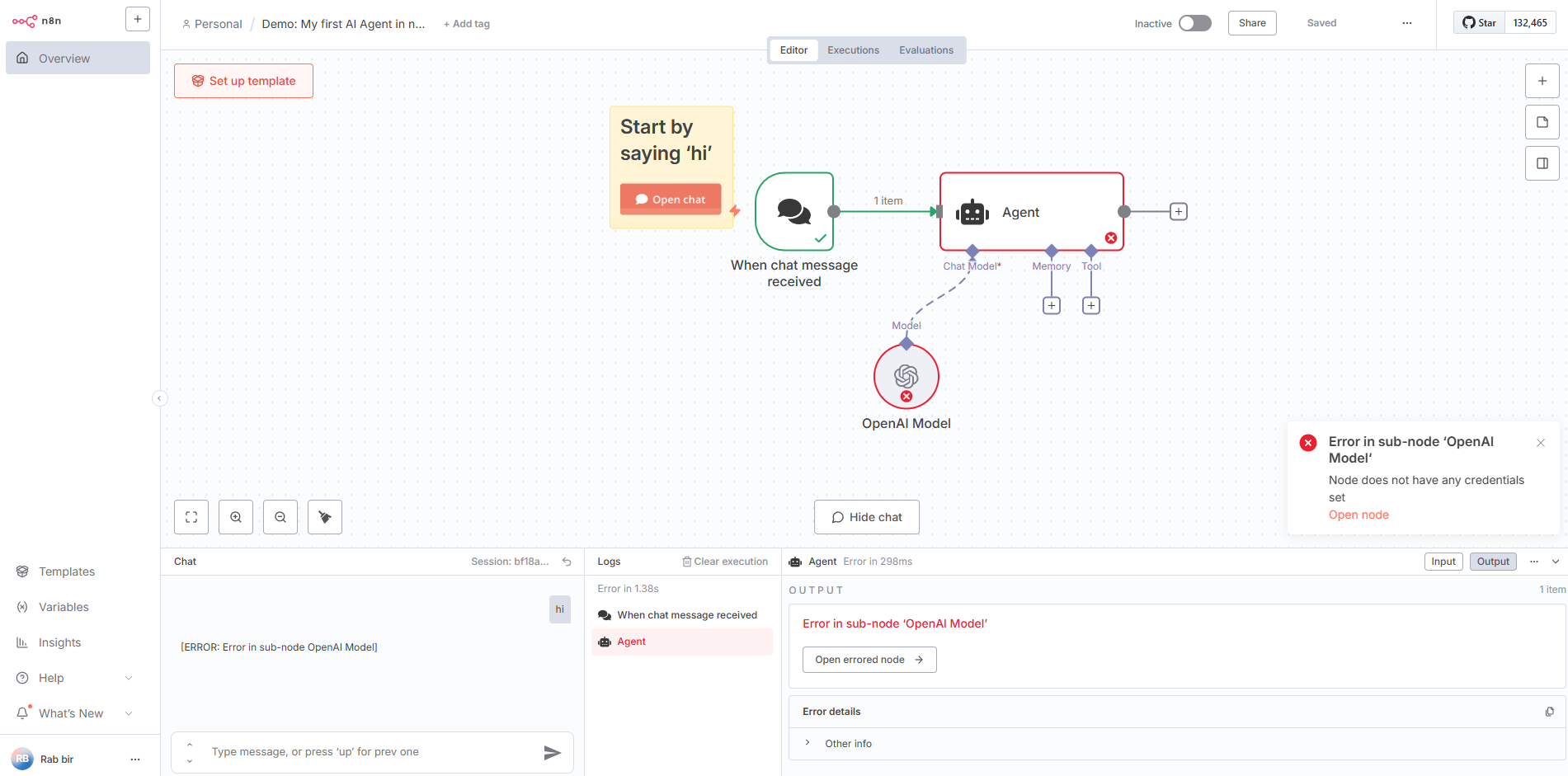Image resolution: width=1568 pixels, height=776 pixels.
Task: Open workflow options three-dot menu
Action: (x=1407, y=23)
